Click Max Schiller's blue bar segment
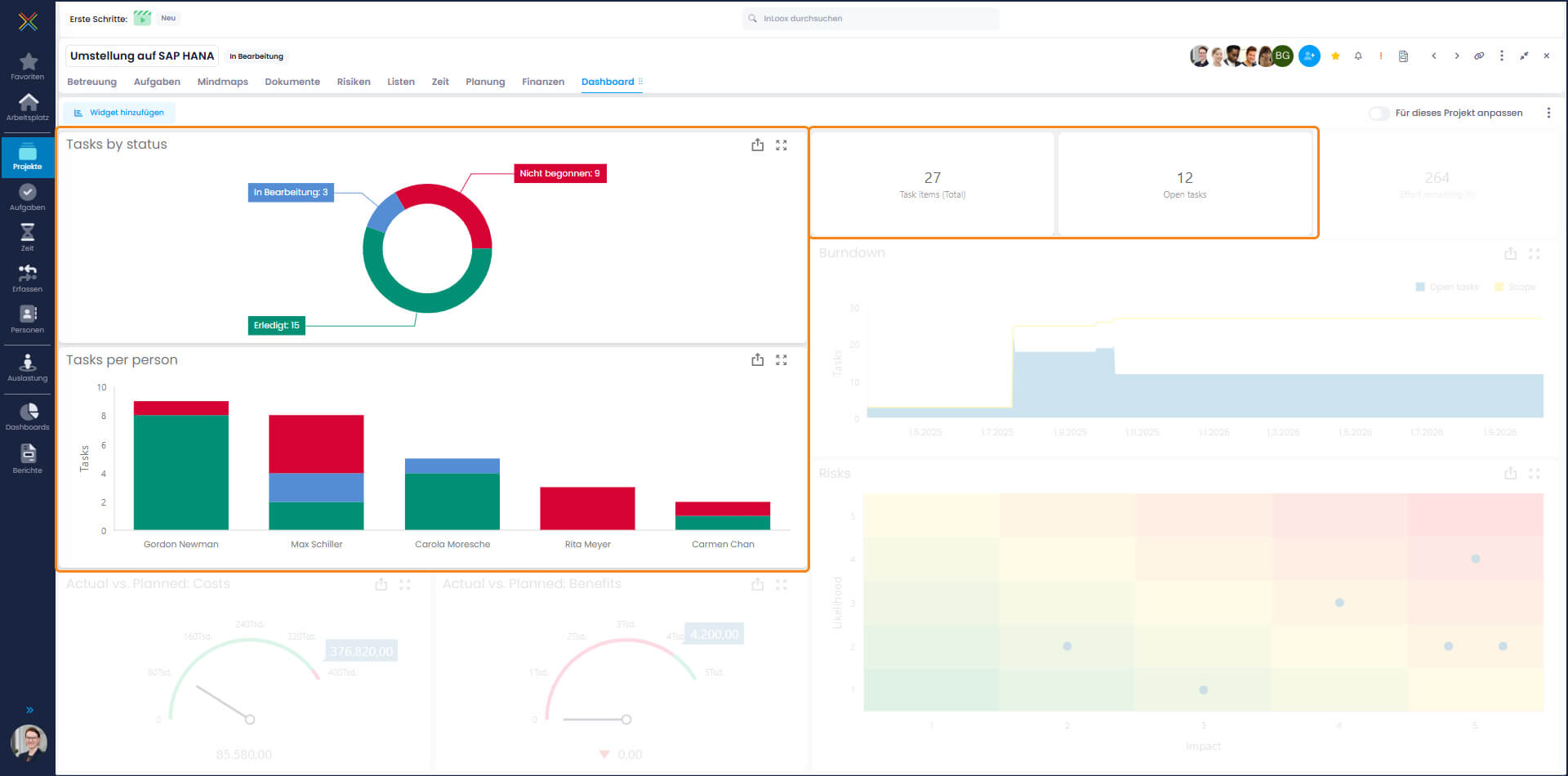Image resolution: width=1568 pixels, height=776 pixels. [316, 487]
